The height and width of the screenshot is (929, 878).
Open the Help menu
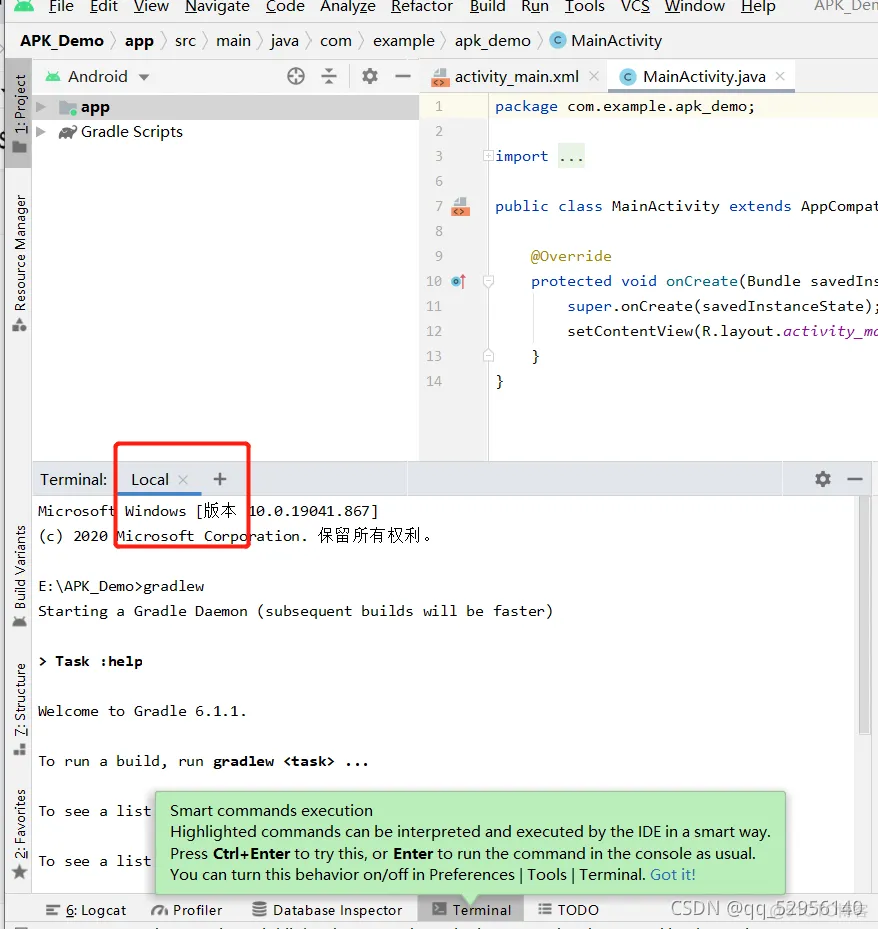click(758, 7)
